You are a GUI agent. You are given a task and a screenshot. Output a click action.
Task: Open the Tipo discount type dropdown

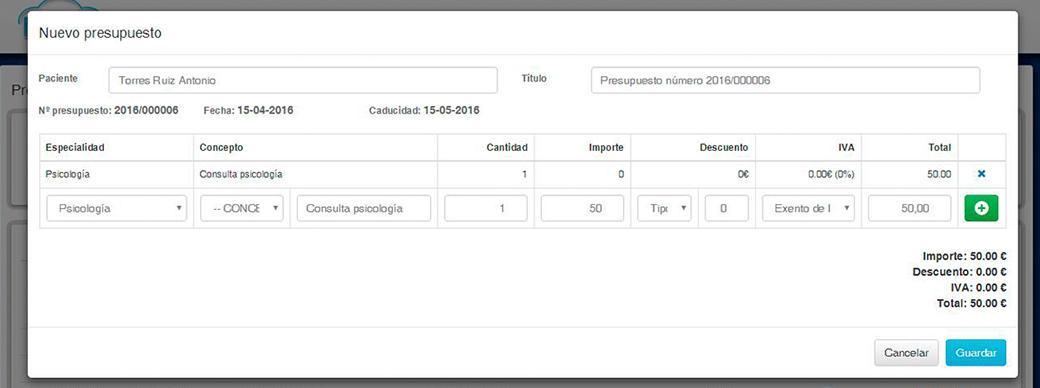click(665, 208)
